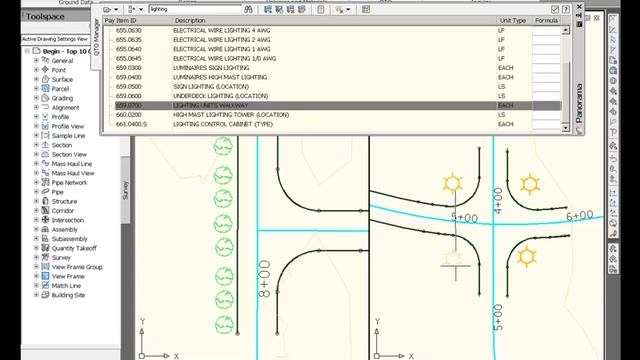The height and width of the screenshot is (360, 640).
Task: Sort by the Pay Item ID column header
Action: 137,20
